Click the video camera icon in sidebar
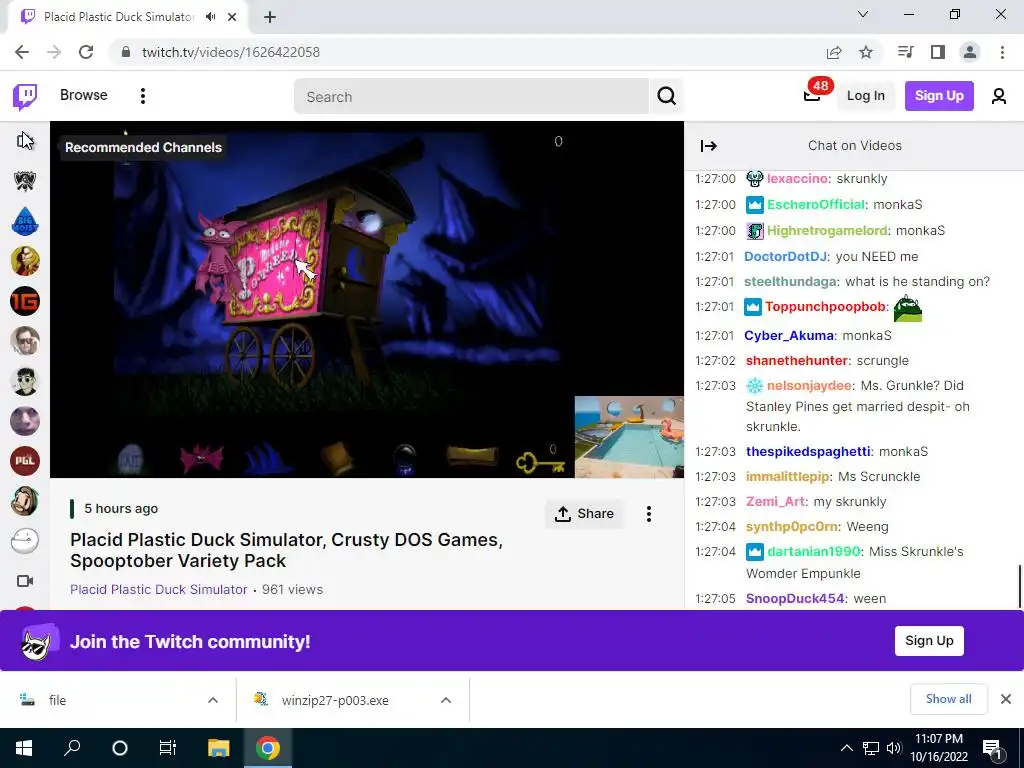 (x=25, y=581)
